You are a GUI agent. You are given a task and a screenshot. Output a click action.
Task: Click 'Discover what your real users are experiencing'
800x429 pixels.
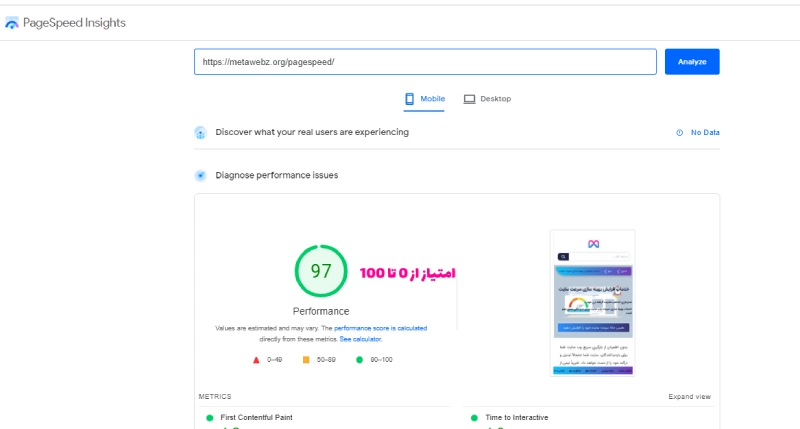[x=312, y=132]
